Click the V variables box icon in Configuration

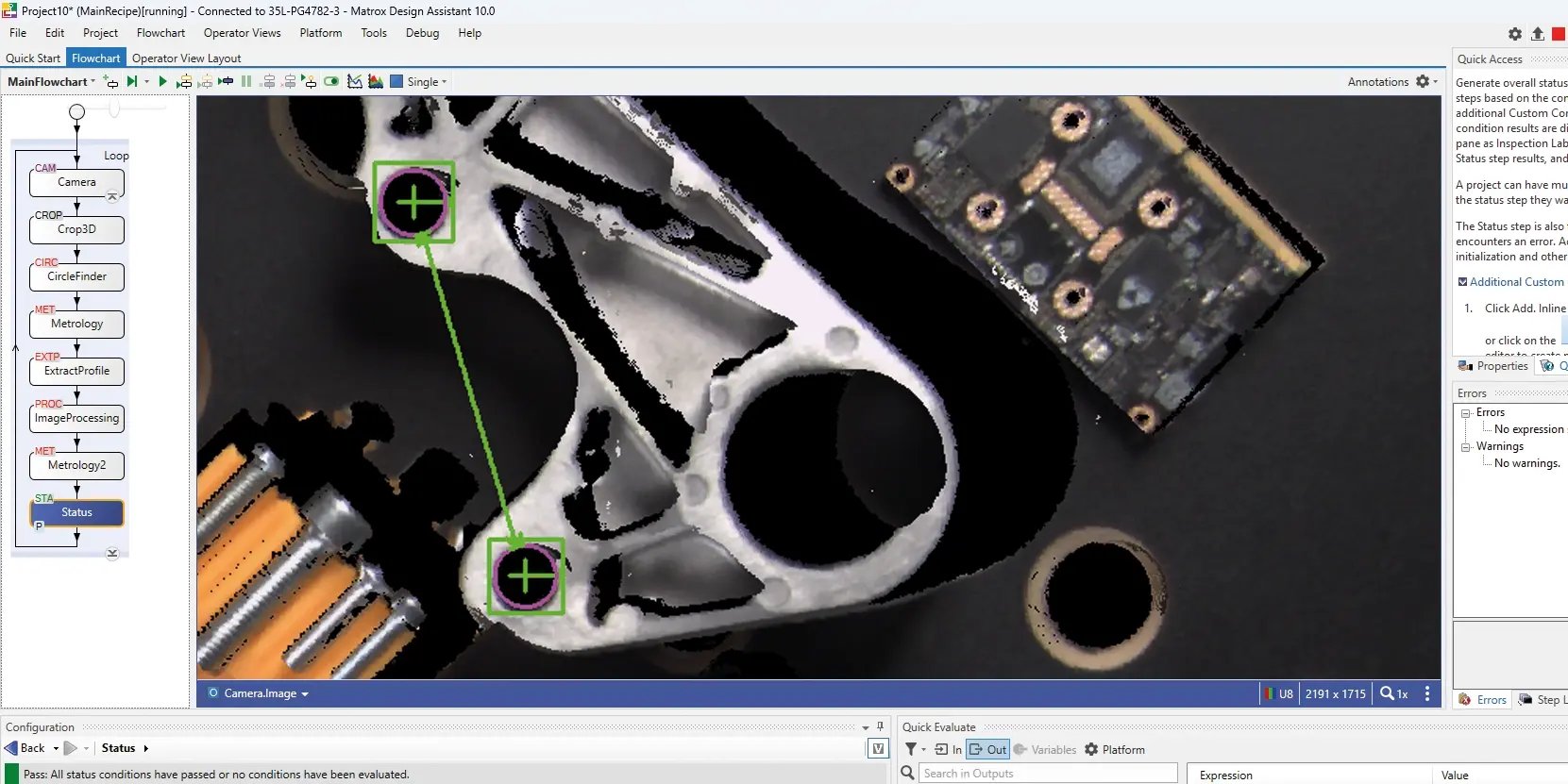click(877, 748)
